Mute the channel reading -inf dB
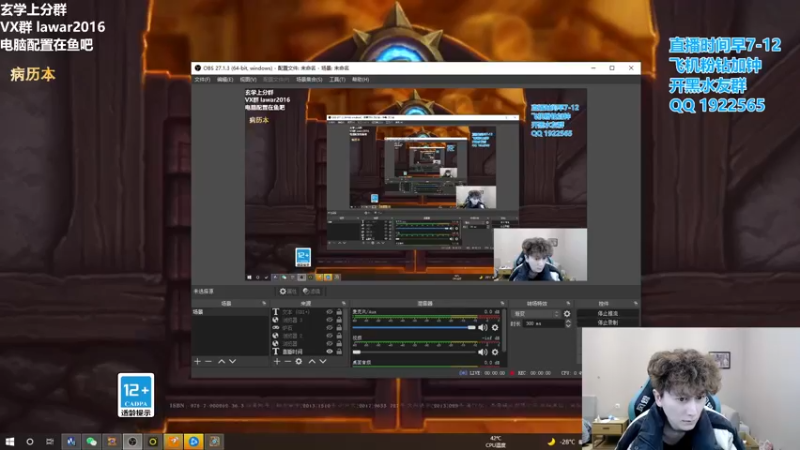Viewport: 800px width, 450px height. point(483,352)
